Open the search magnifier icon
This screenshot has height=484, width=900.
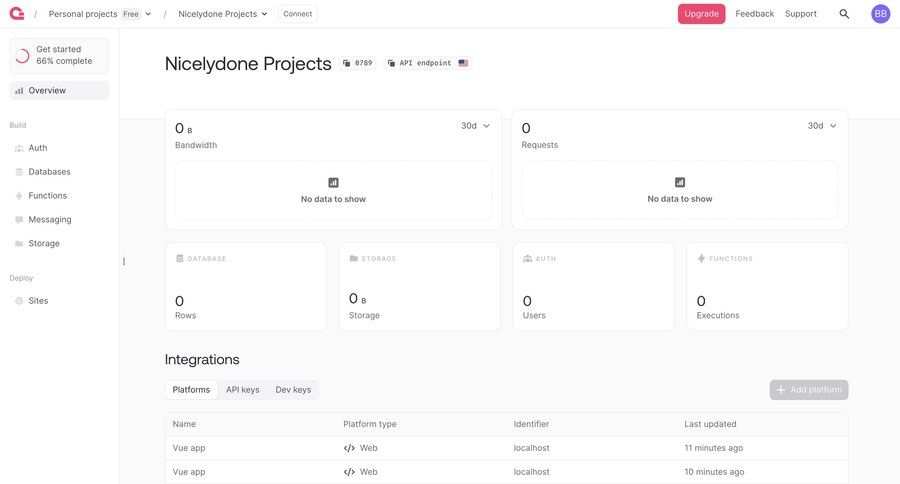tap(844, 14)
